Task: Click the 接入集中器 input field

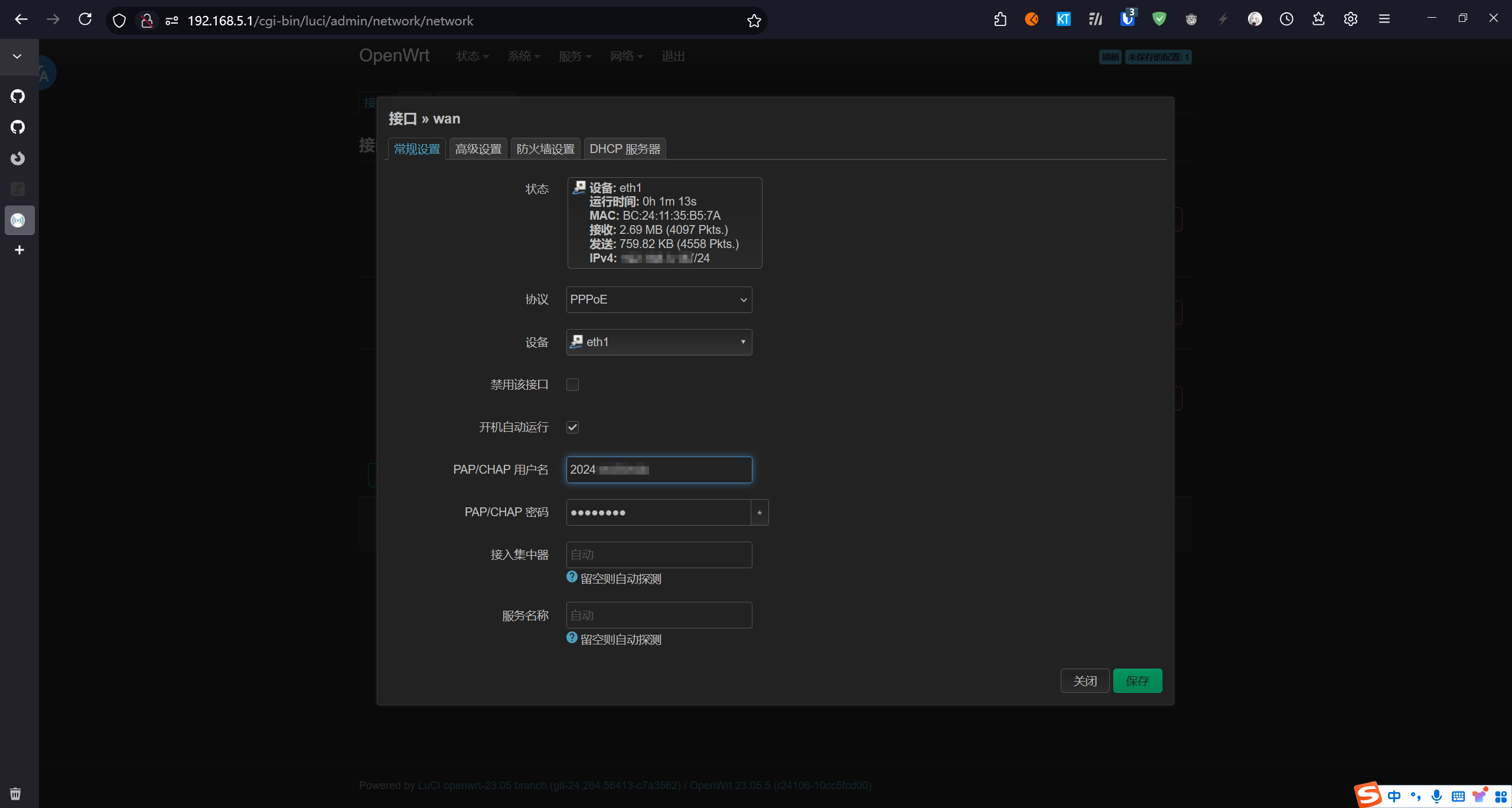Action: [659, 555]
